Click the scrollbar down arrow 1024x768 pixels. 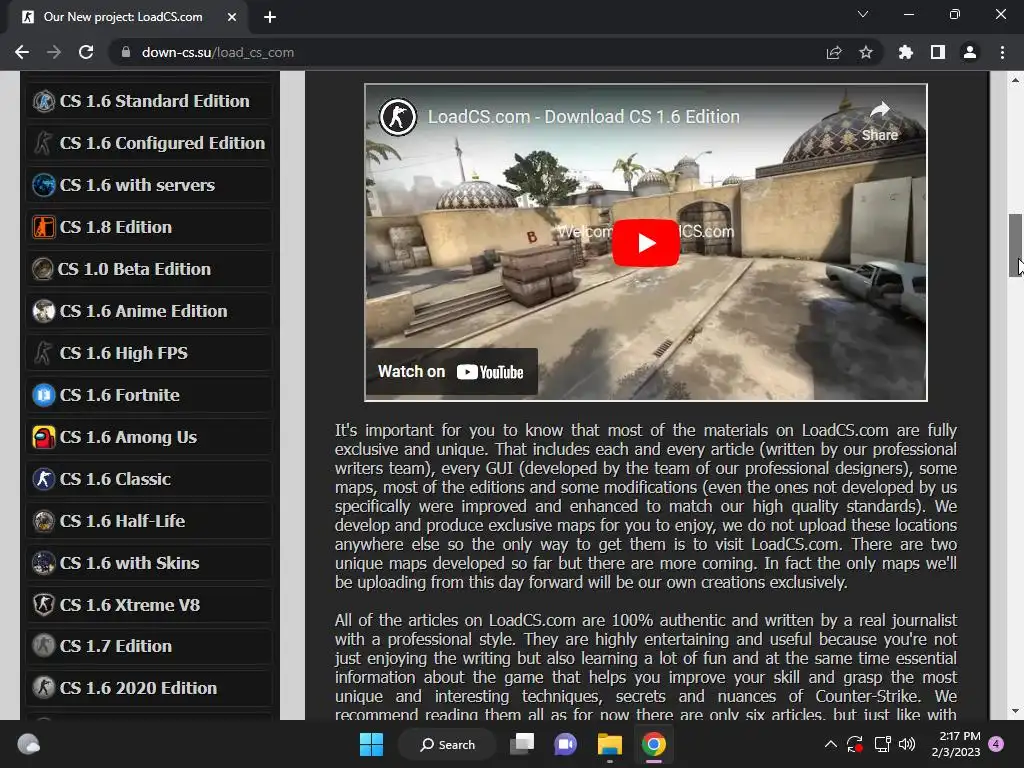[1015, 711]
